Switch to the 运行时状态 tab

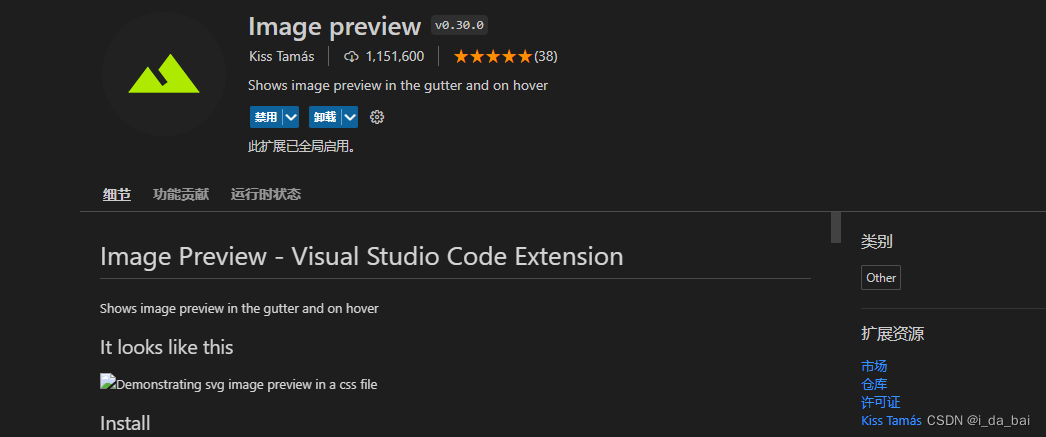click(x=266, y=195)
